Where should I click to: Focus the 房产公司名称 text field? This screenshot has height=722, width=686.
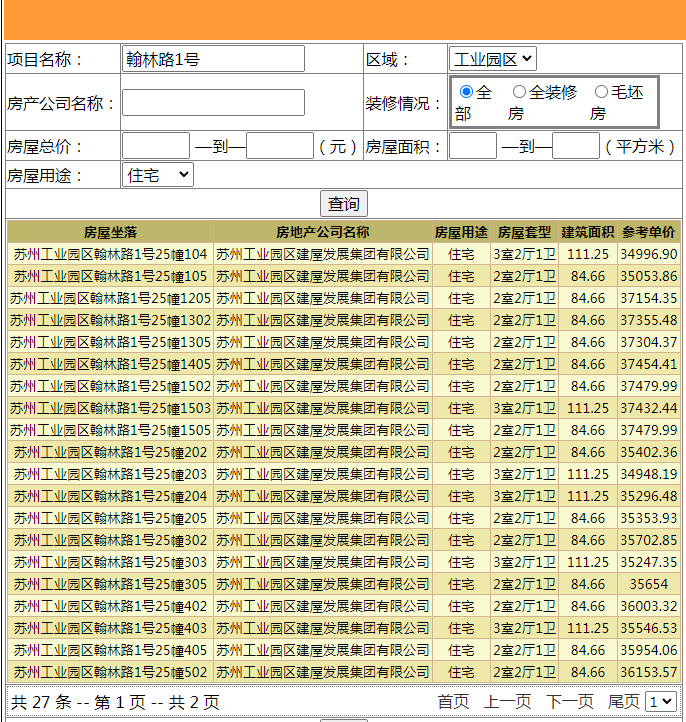(x=213, y=103)
